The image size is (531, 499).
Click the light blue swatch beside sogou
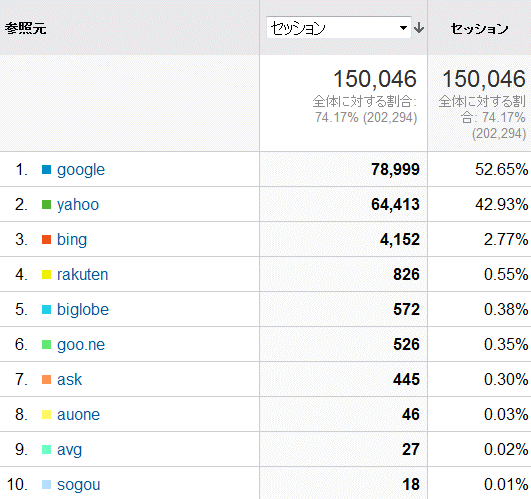click(x=46, y=484)
